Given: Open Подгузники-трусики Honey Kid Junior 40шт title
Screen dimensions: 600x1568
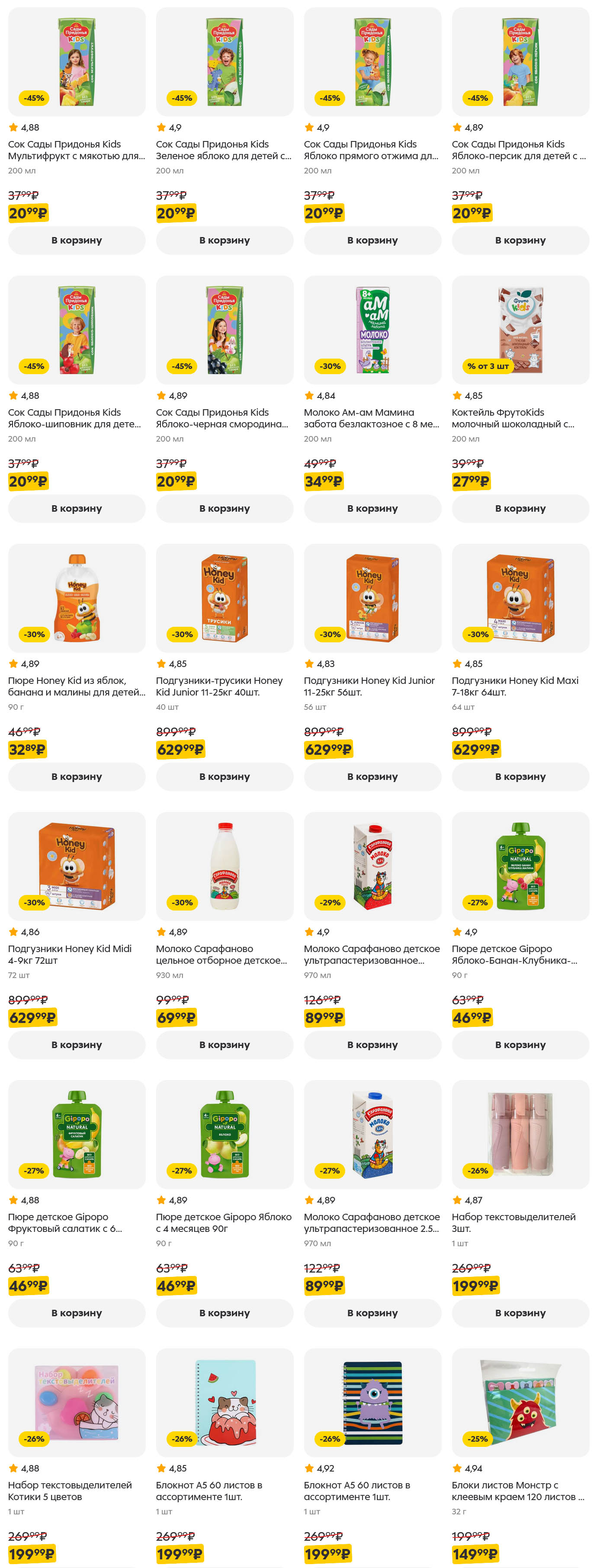Looking at the screenshot, I should point(219,686).
